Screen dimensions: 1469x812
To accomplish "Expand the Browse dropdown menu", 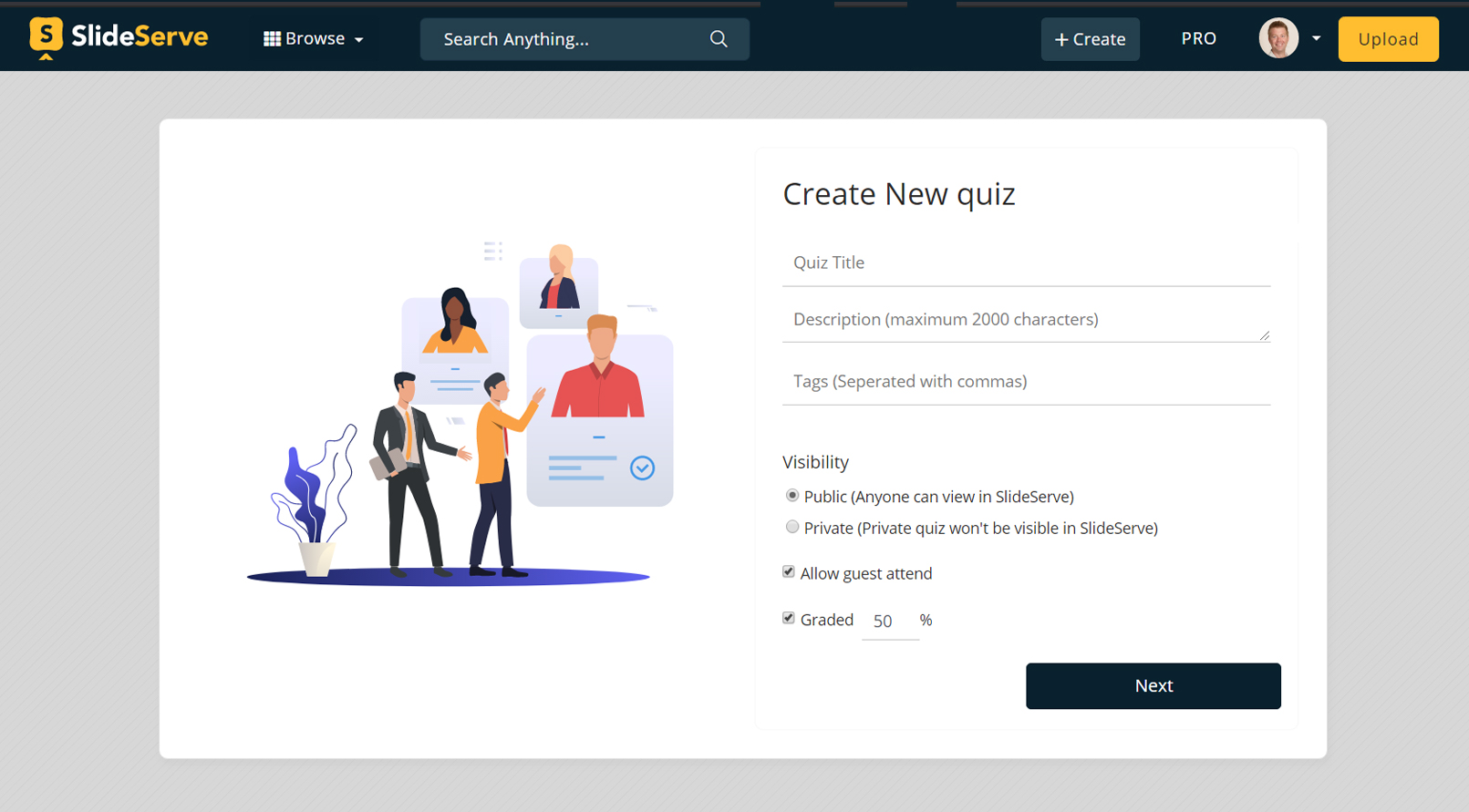I will coord(358,40).
